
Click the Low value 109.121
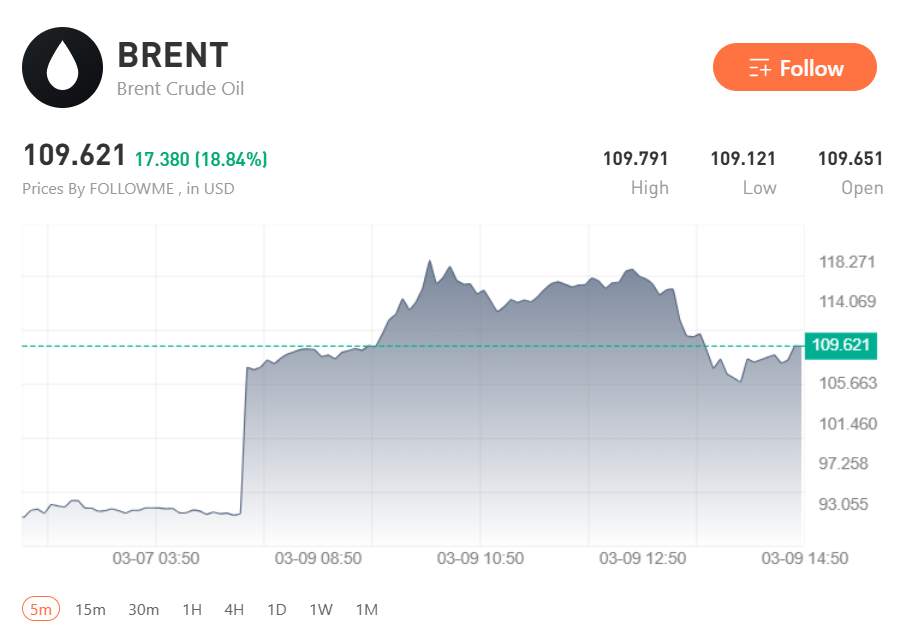point(743,158)
